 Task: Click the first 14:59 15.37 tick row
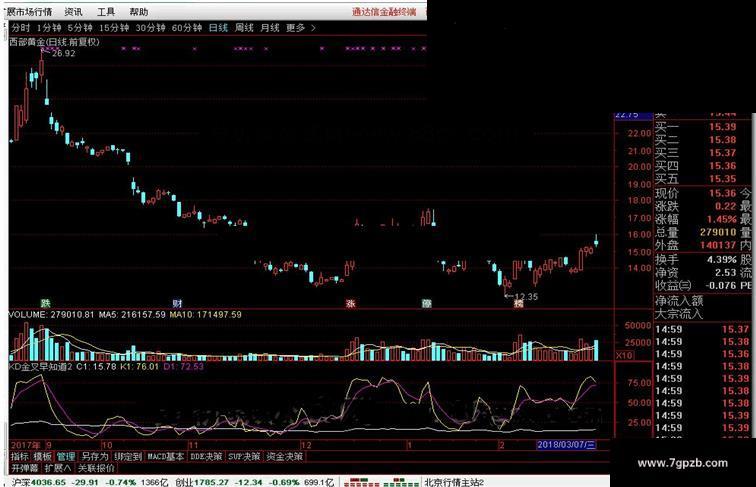point(702,330)
